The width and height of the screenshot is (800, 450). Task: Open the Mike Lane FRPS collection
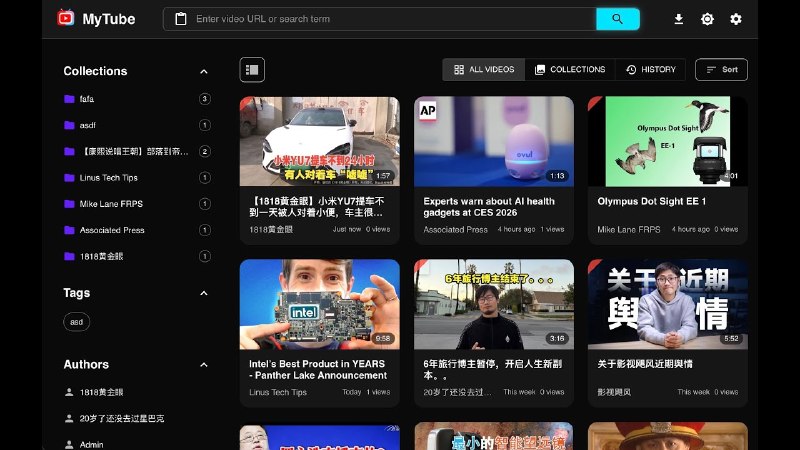point(137,204)
